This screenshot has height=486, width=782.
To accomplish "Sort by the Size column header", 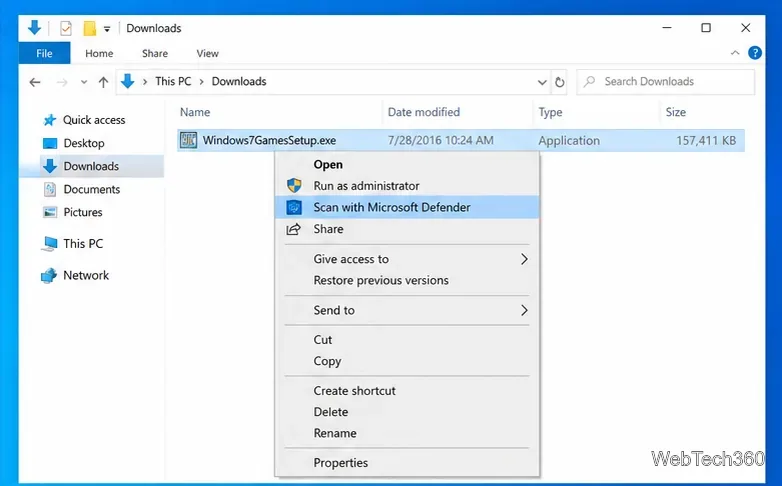I will click(675, 112).
